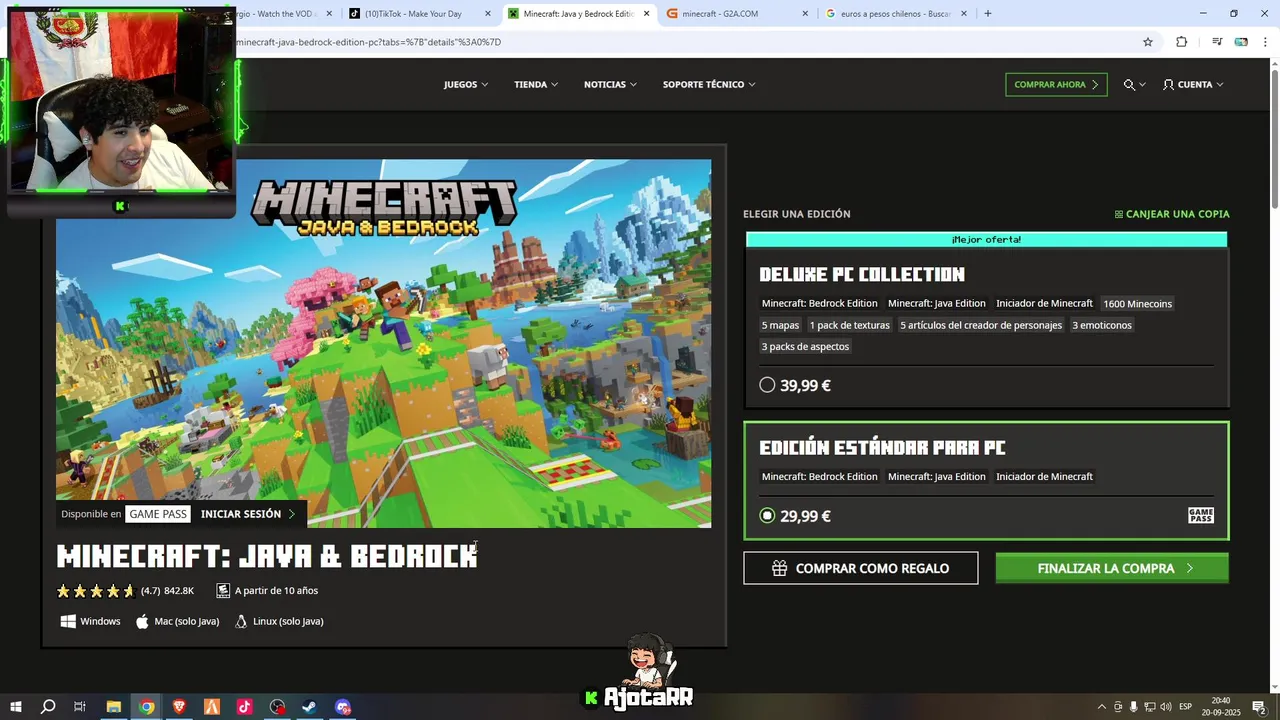
Task: Click INICIAR SESIÓN link under game image
Action: (248, 514)
